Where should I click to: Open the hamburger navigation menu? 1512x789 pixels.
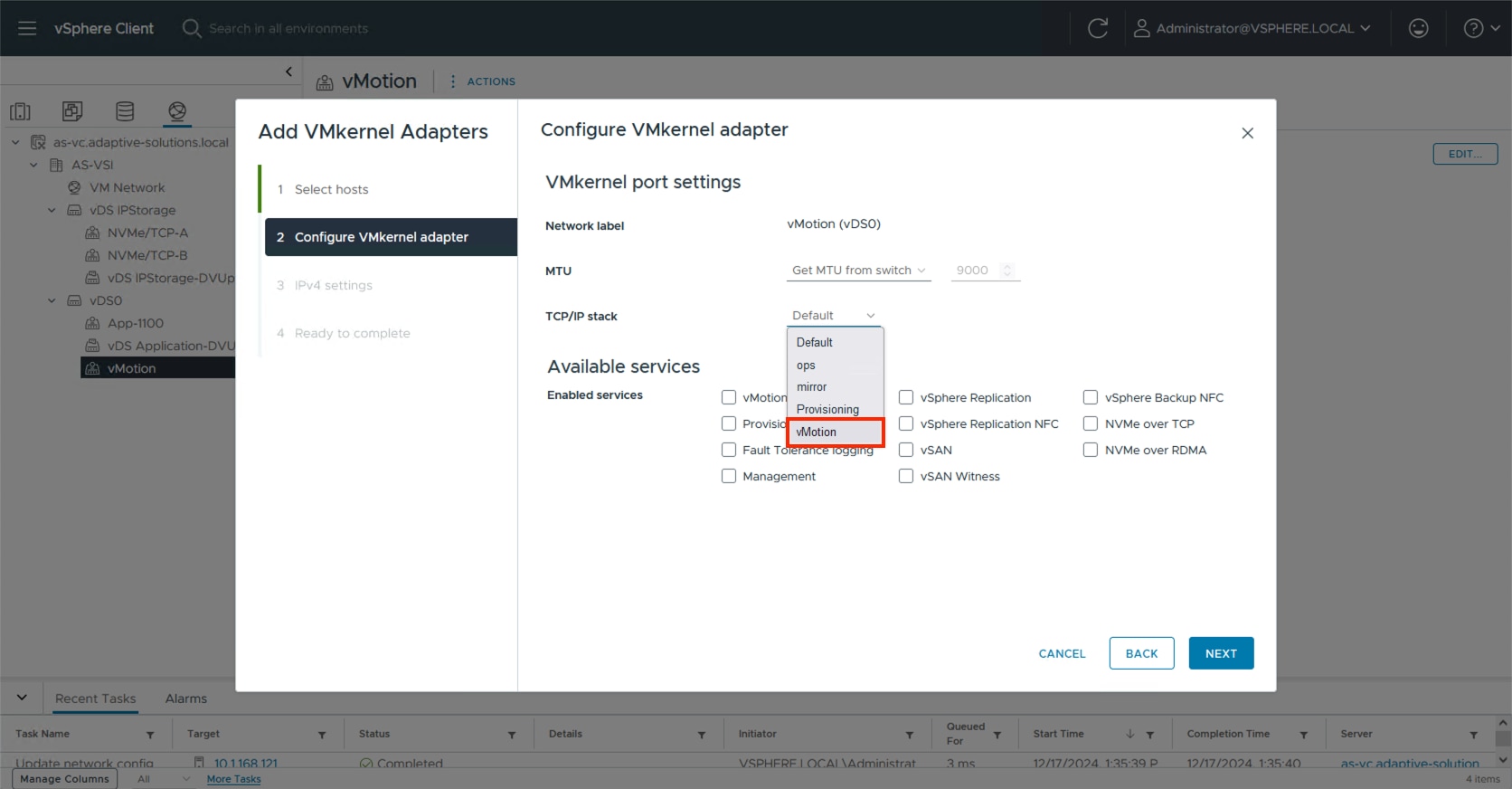(x=27, y=28)
